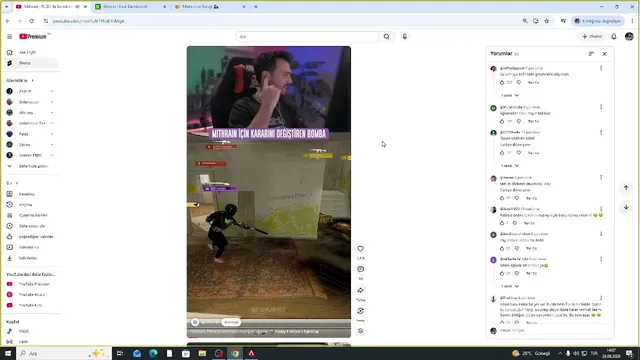Switch to the second browser tab

130,7
